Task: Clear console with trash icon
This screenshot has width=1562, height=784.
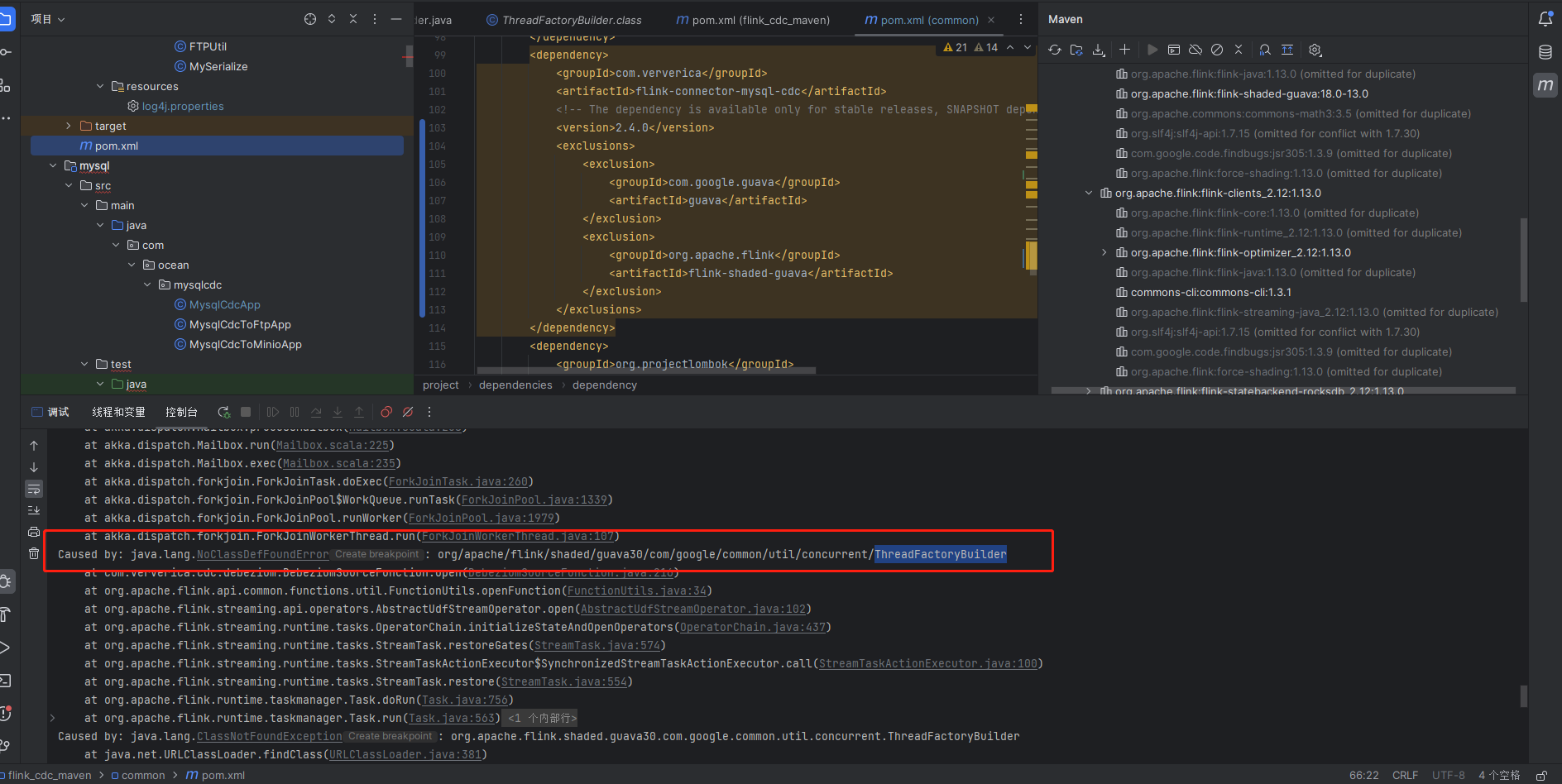Action: pos(34,553)
